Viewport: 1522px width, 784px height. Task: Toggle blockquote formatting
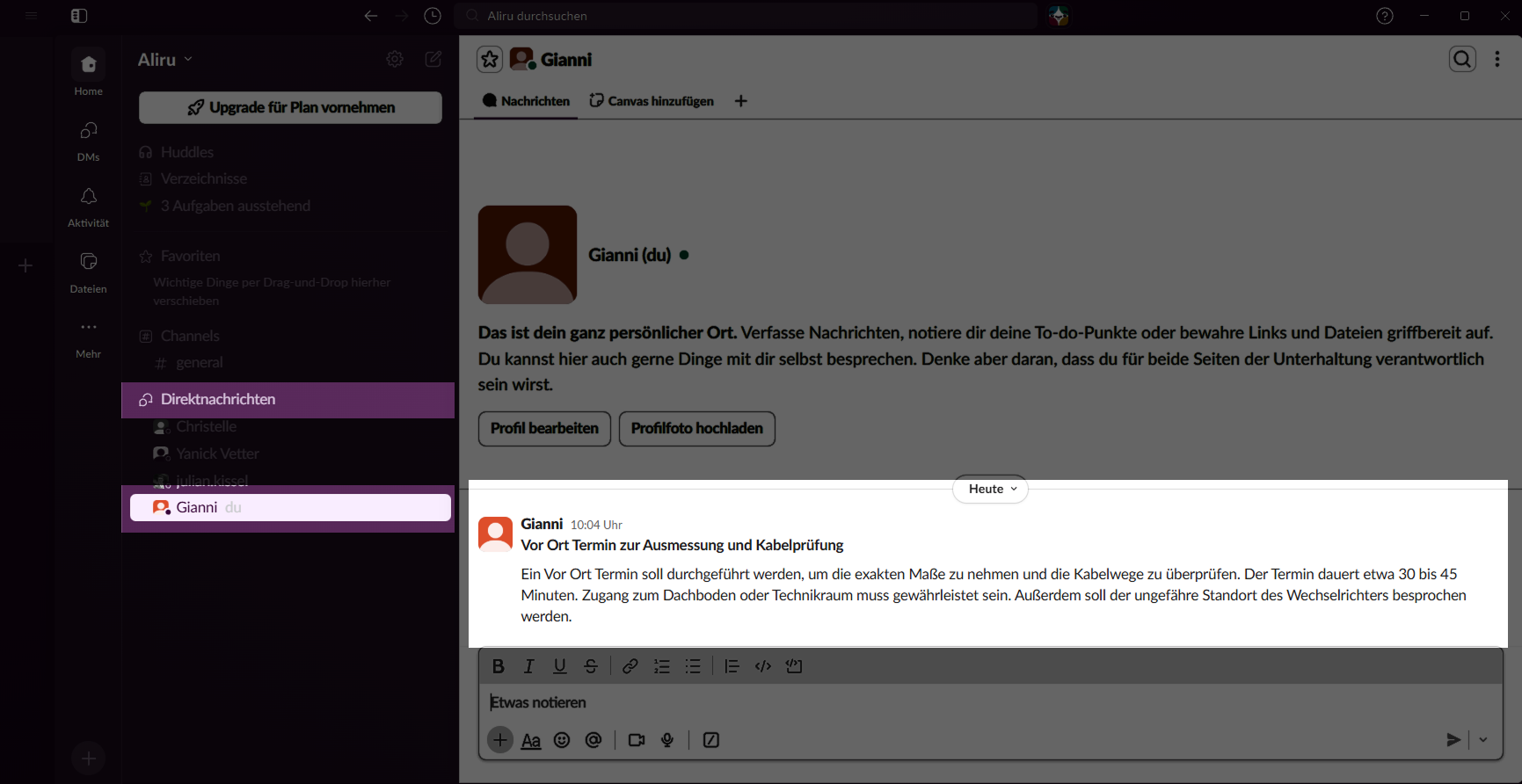[732, 666]
